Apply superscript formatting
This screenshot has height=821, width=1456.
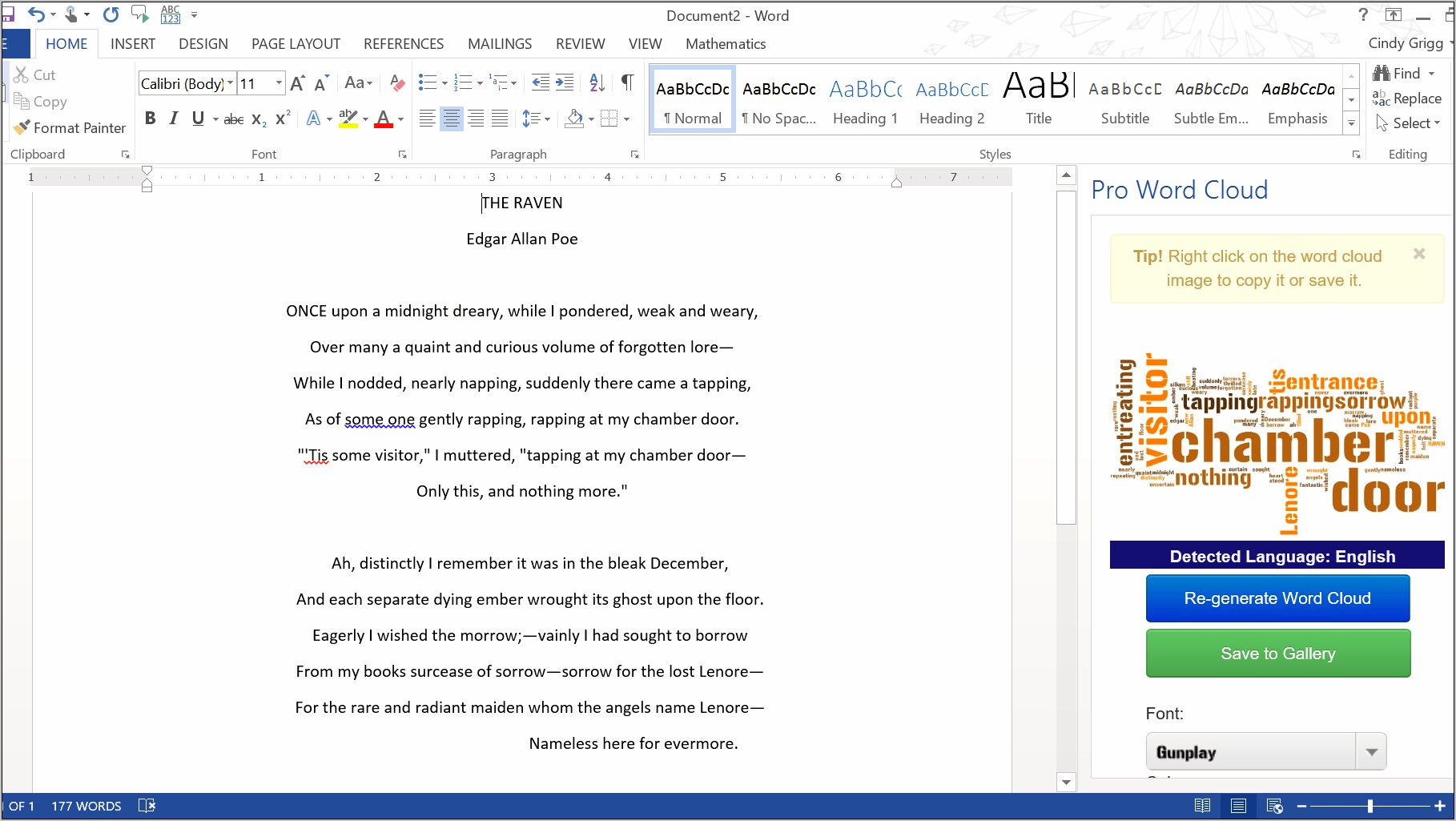(x=283, y=119)
